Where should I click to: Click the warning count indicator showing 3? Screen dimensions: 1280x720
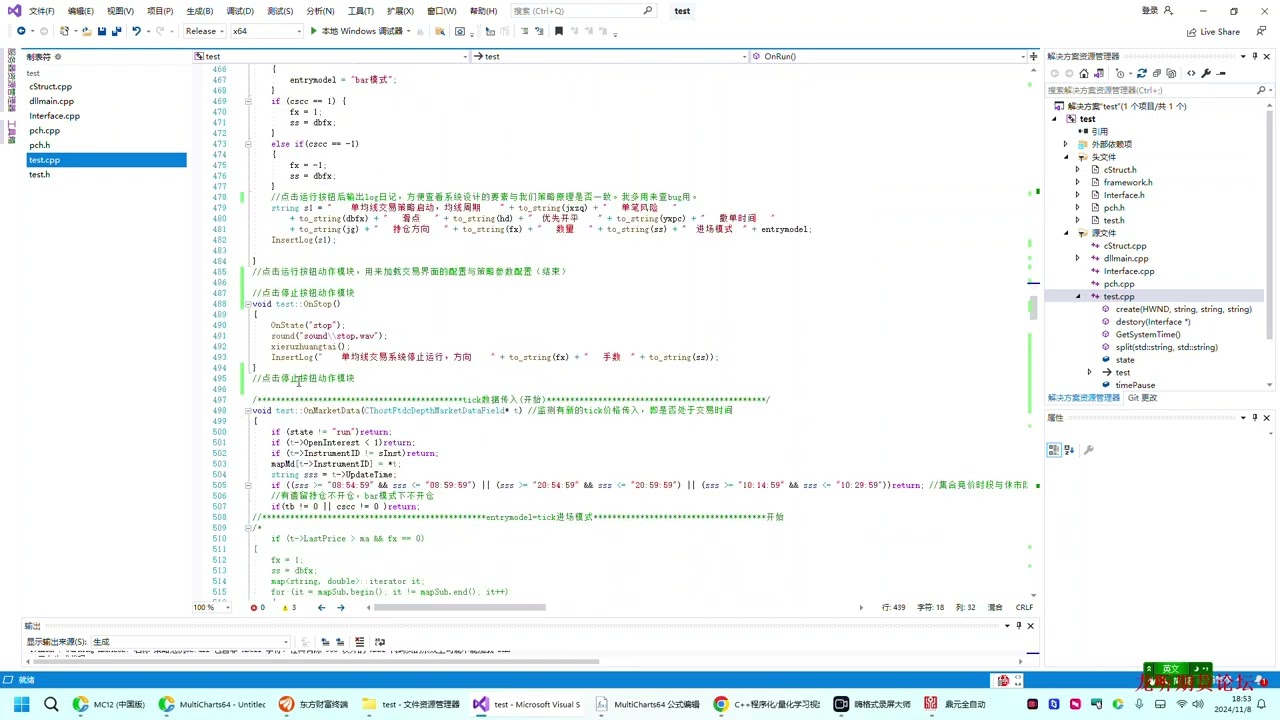288,607
